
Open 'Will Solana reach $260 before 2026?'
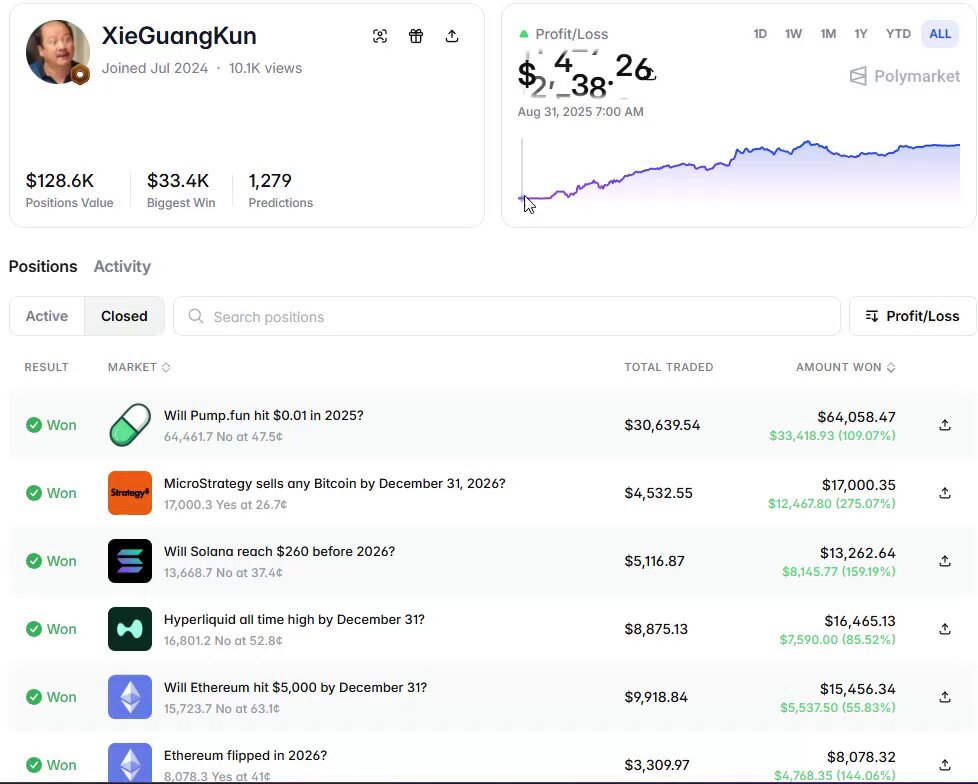[279, 551]
